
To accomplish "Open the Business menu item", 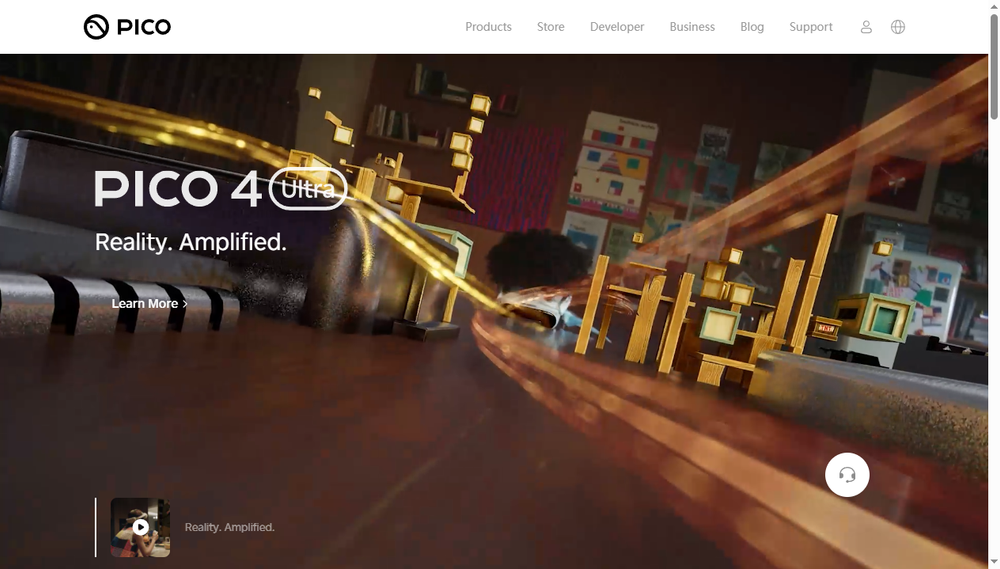I will click(692, 27).
